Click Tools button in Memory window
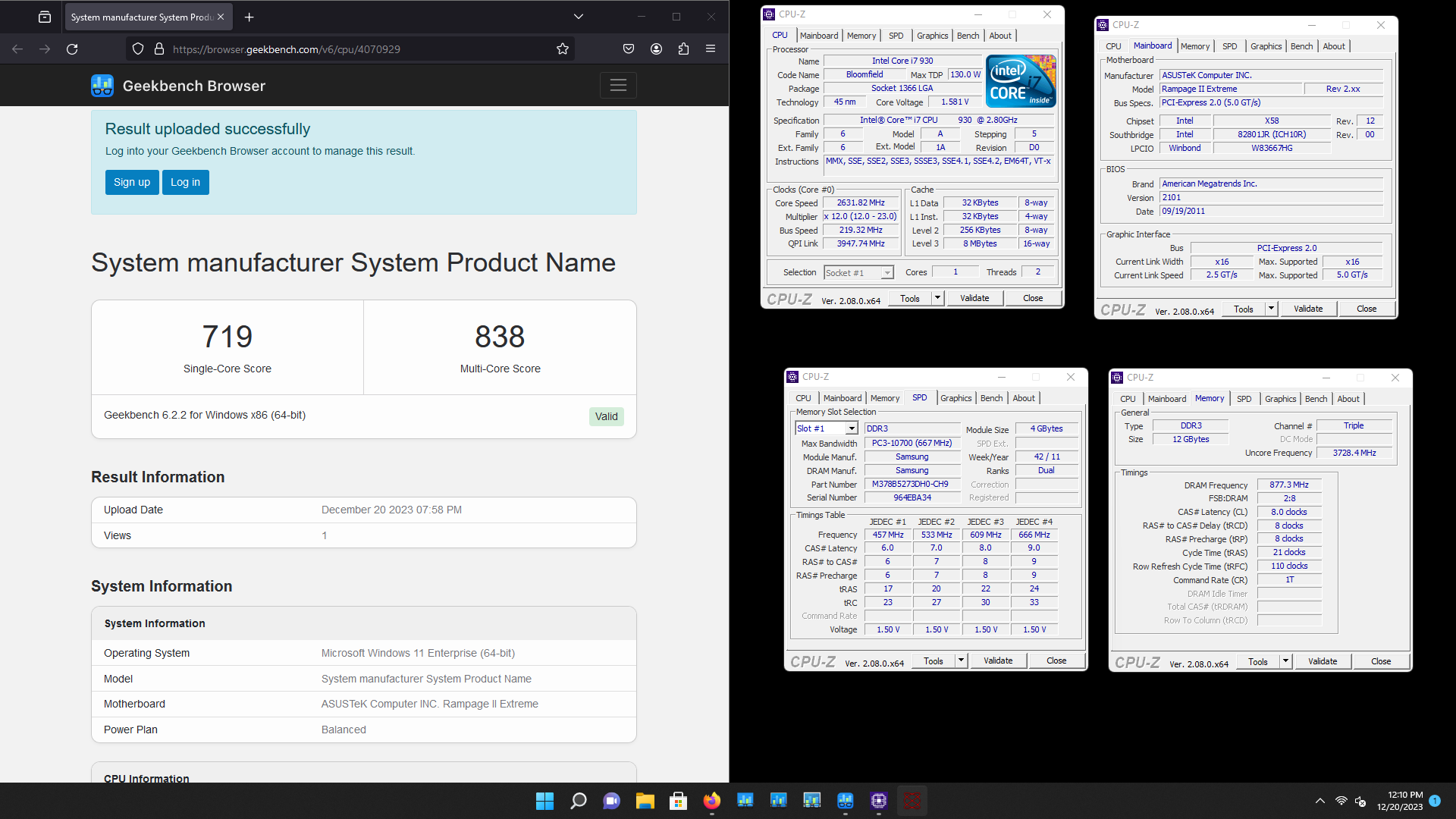 tap(1258, 662)
